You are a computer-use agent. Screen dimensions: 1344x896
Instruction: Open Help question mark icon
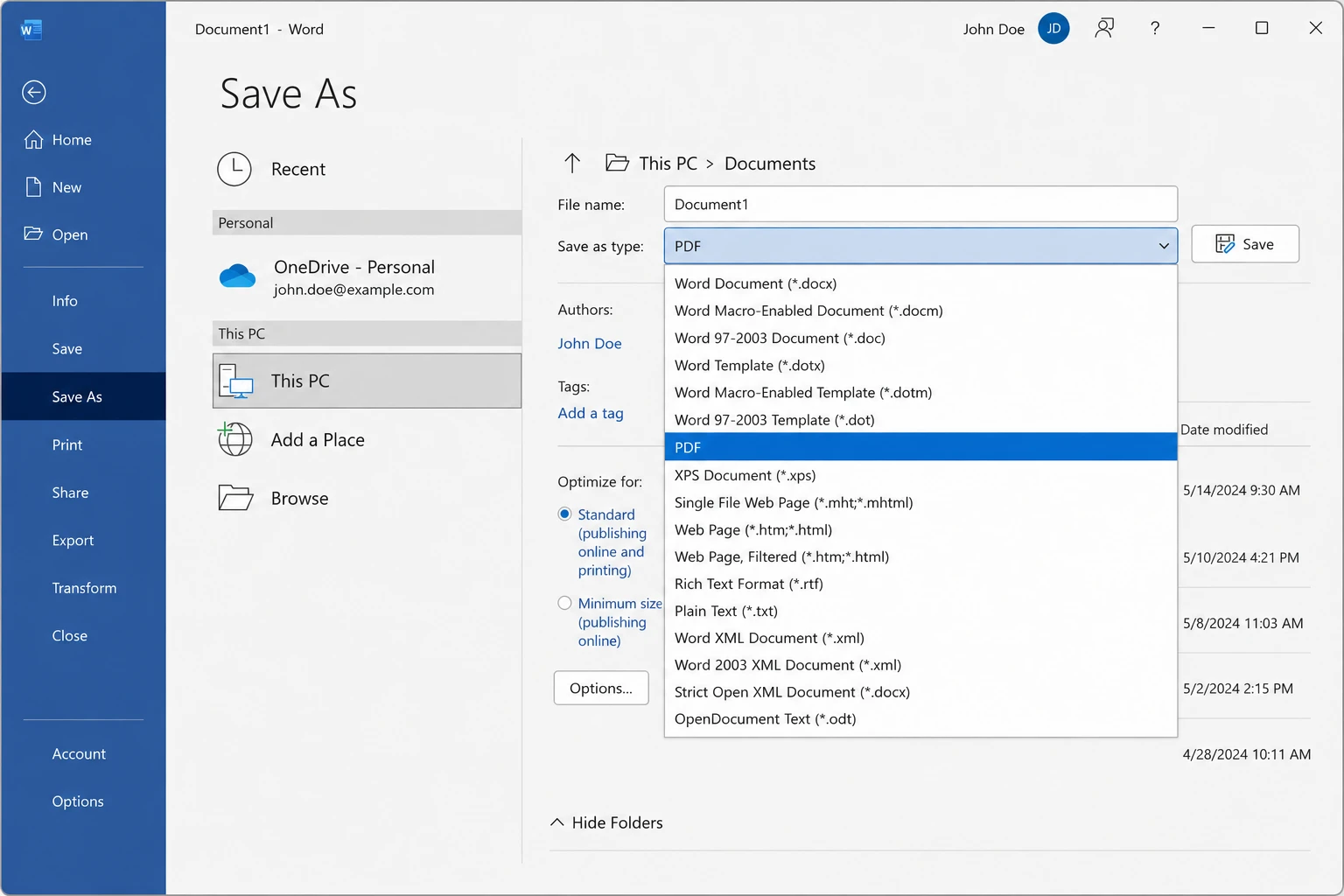[1155, 28]
